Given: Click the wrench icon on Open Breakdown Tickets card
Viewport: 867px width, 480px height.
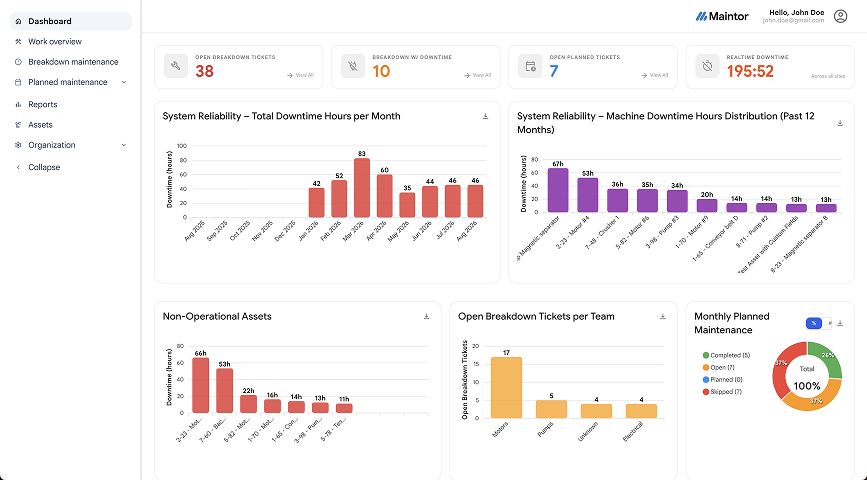Looking at the screenshot, I should click(176, 66).
